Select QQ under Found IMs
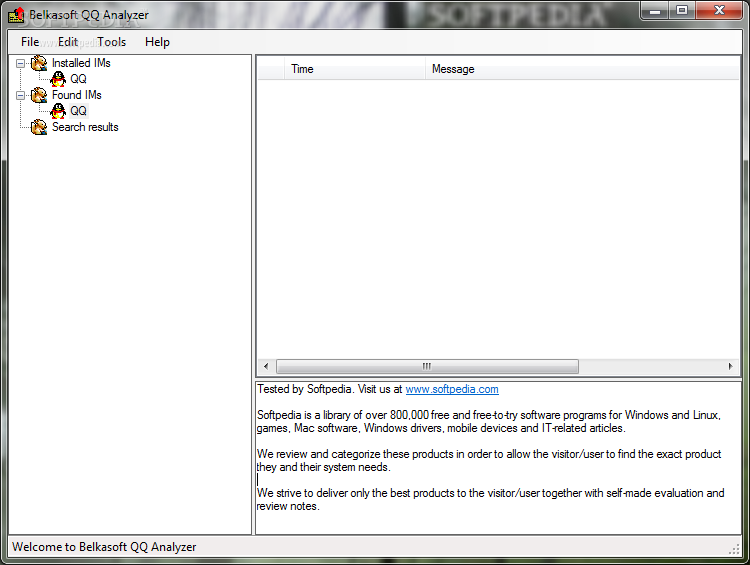This screenshot has width=750, height=565. 78,111
